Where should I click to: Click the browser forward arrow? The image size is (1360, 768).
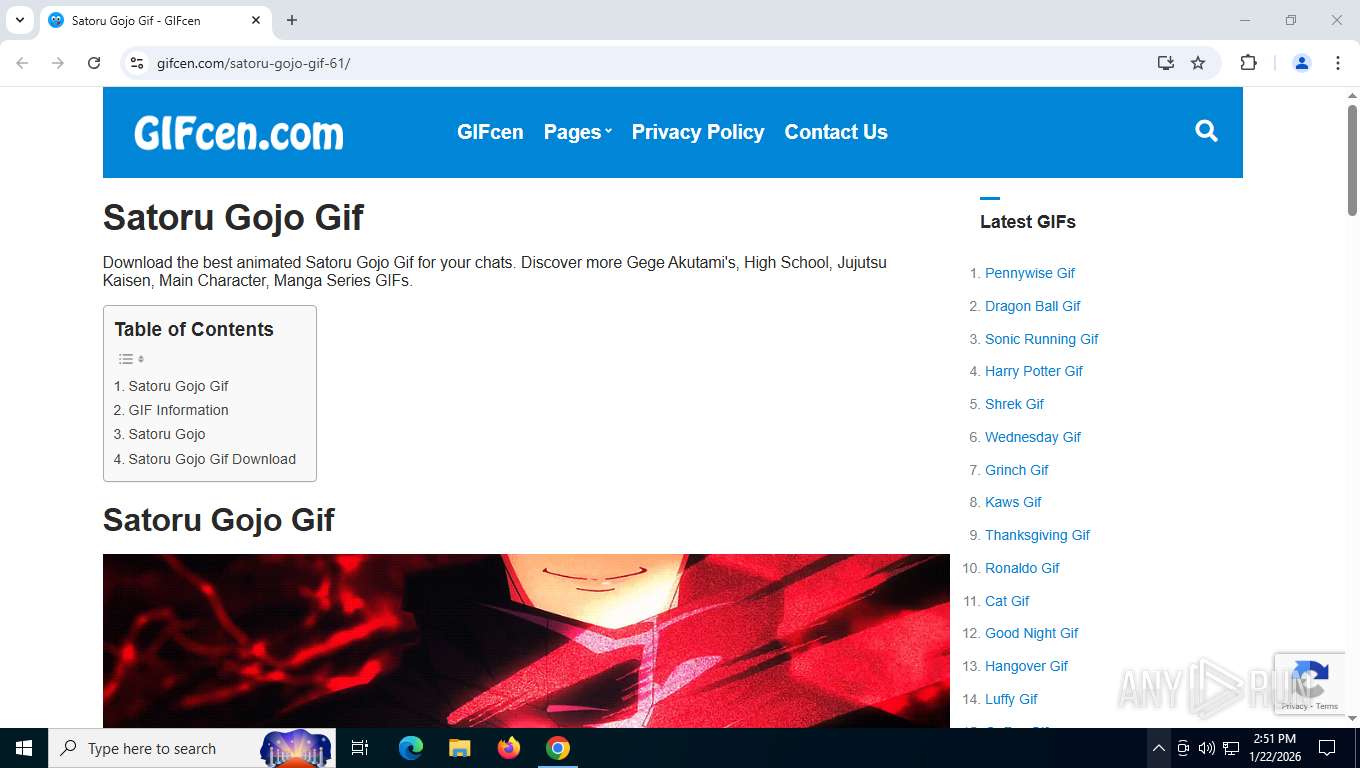(58, 63)
